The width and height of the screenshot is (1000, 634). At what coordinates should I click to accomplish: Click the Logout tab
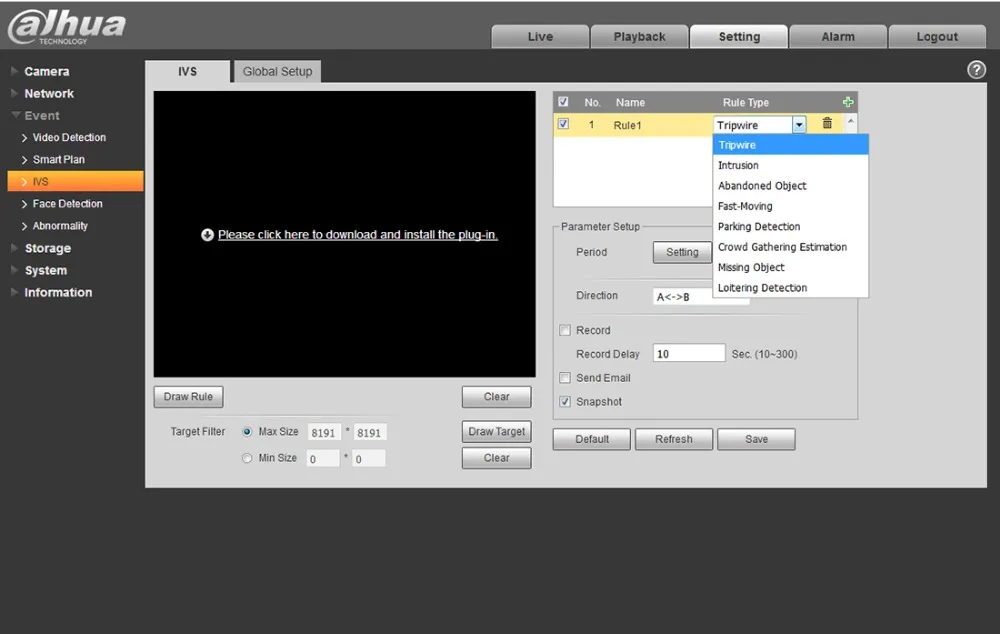tap(937, 36)
